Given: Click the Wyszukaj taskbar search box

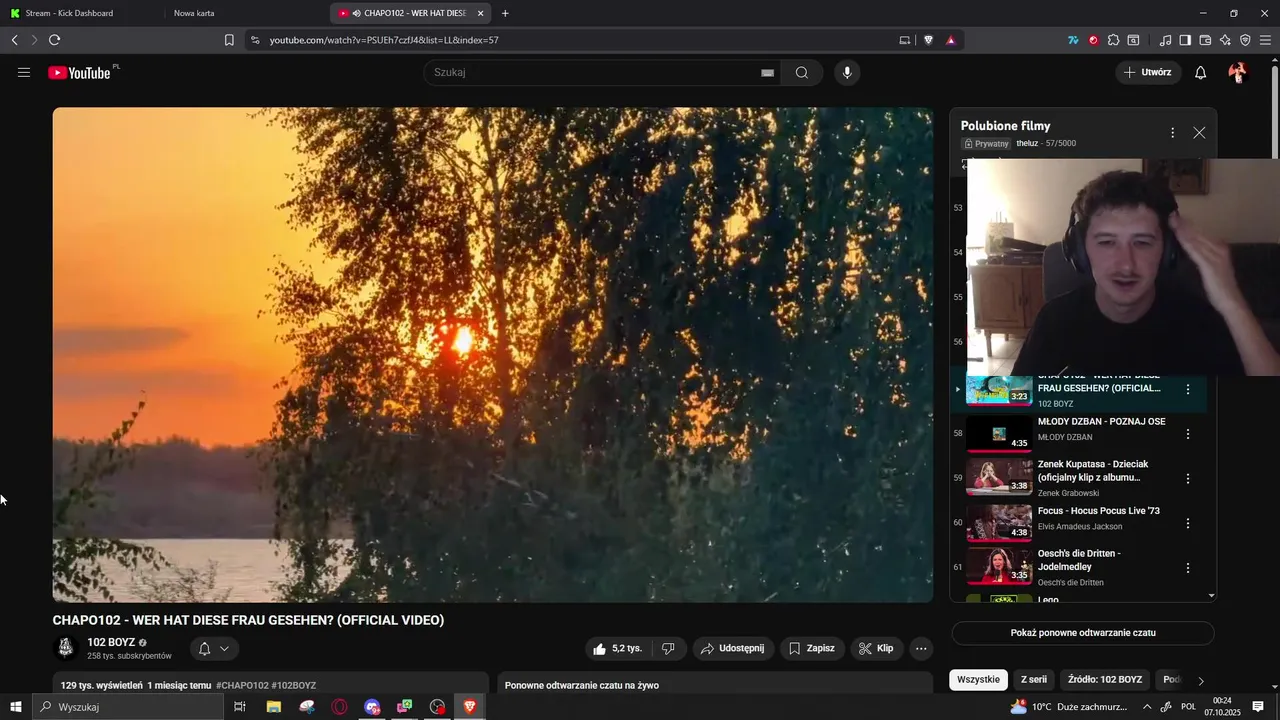Looking at the screenshot, I should 127,707.
